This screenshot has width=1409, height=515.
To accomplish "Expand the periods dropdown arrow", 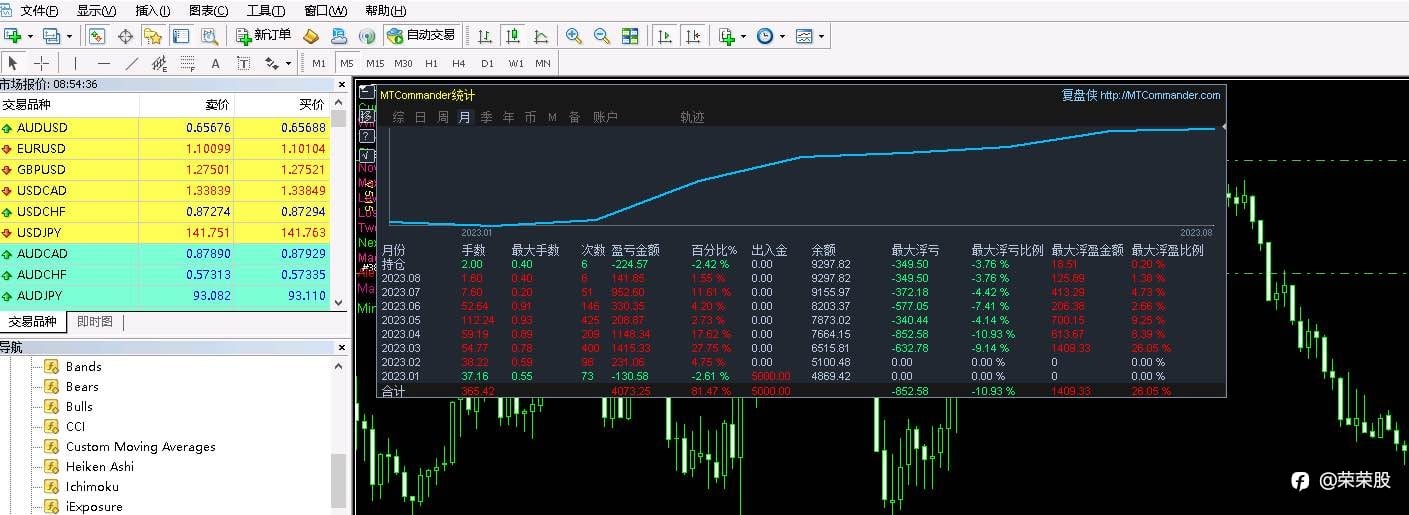I will (x=782, y=36).
